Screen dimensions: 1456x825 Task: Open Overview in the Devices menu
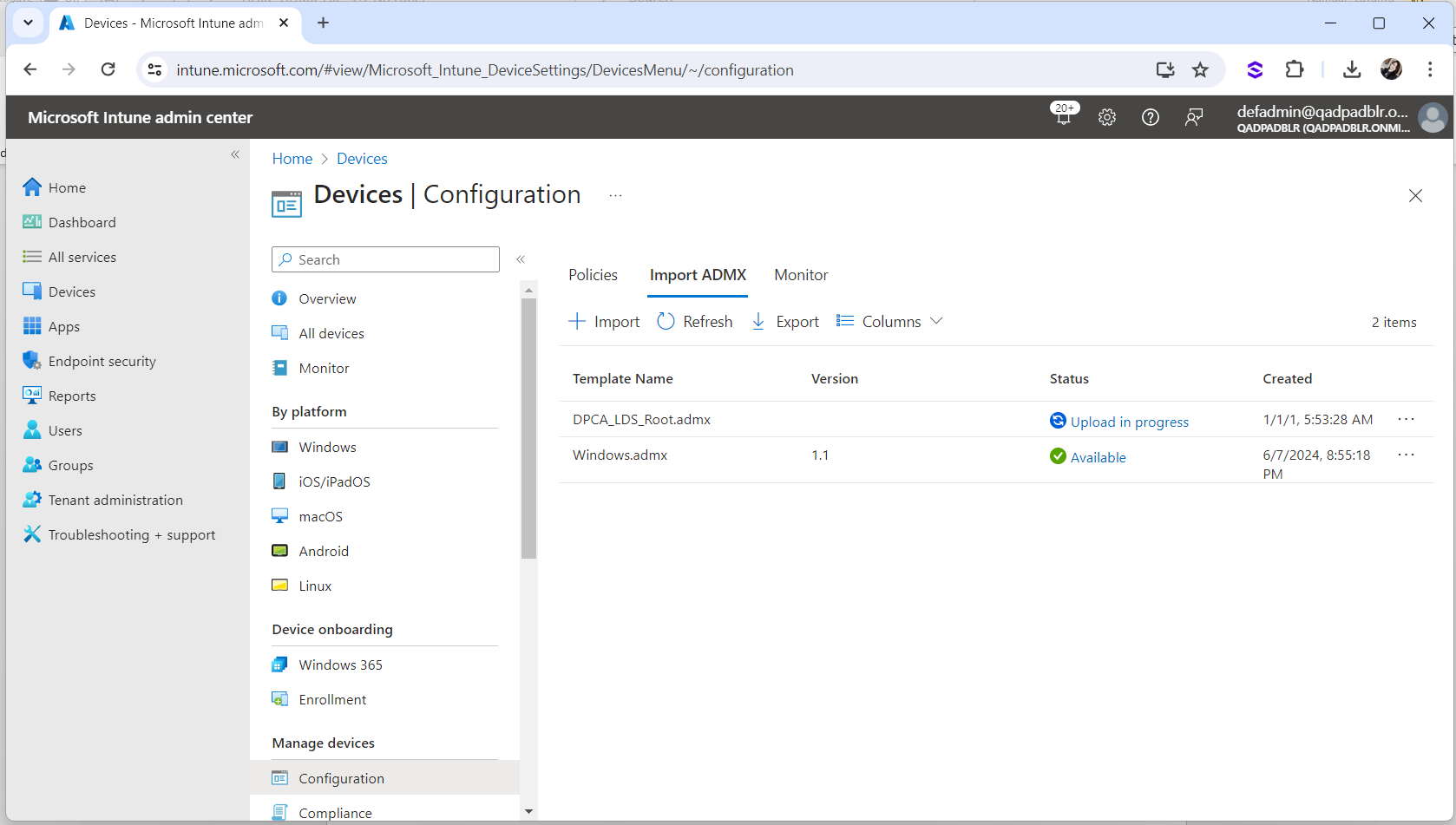[x=327, y=298]
